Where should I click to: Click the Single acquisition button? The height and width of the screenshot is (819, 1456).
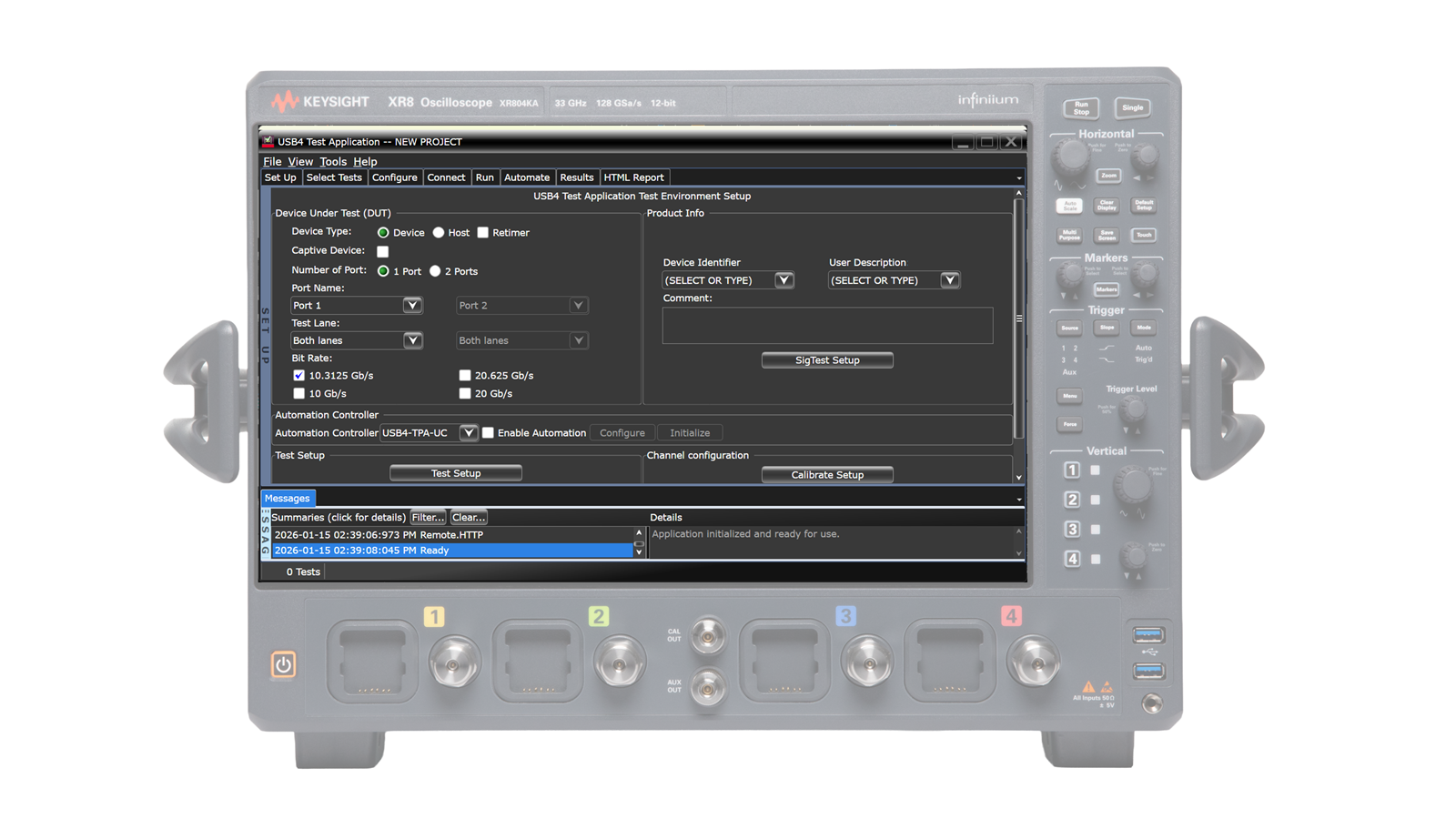click(x=1132, y=108)
